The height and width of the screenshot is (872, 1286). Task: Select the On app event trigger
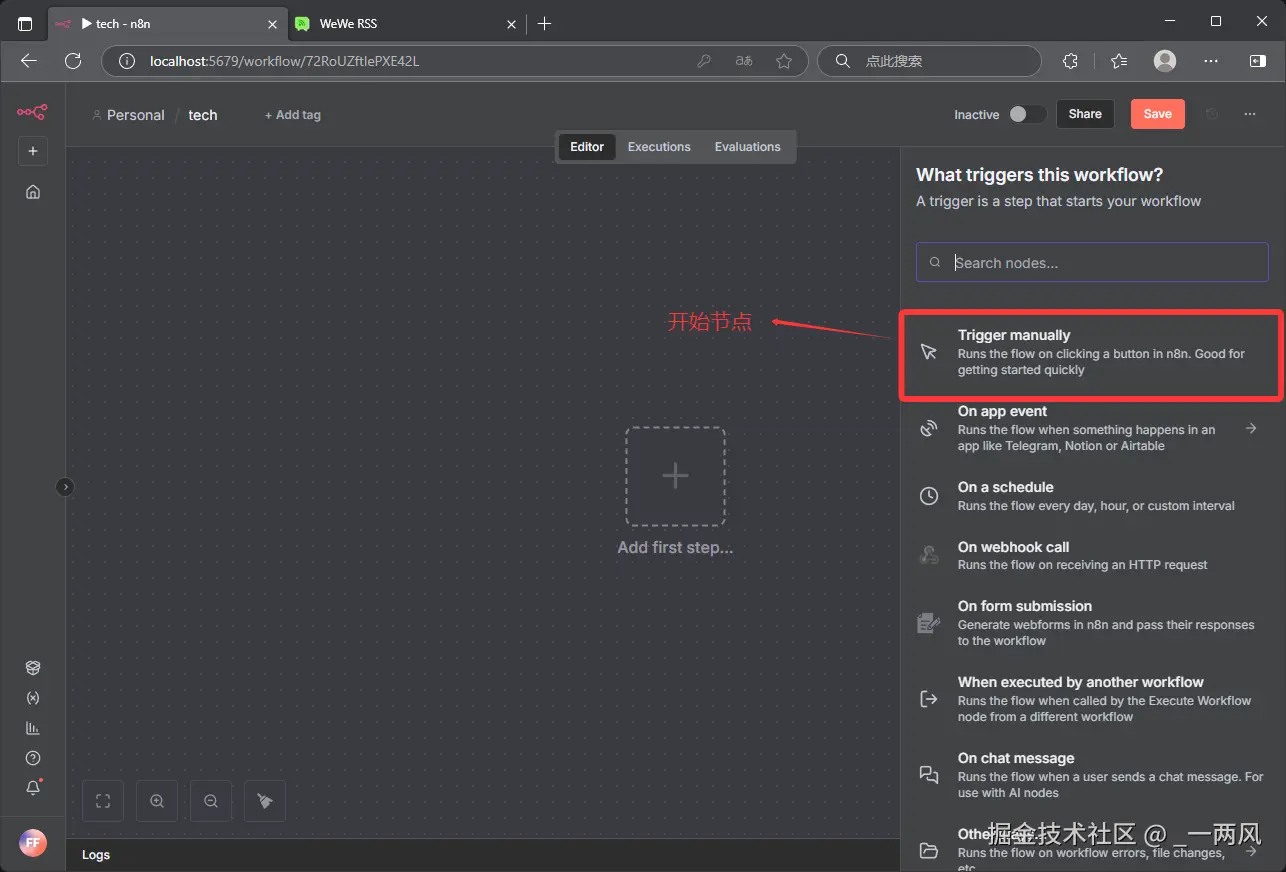tap(1092, 428)
